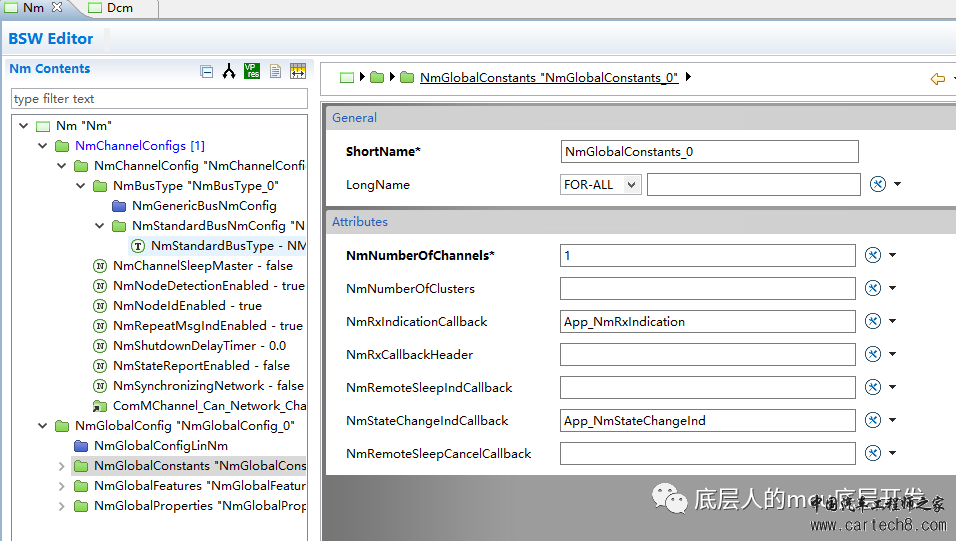Click the NmNumberOfClusters input field
The image size is (956, 541).
coord(707,288)
